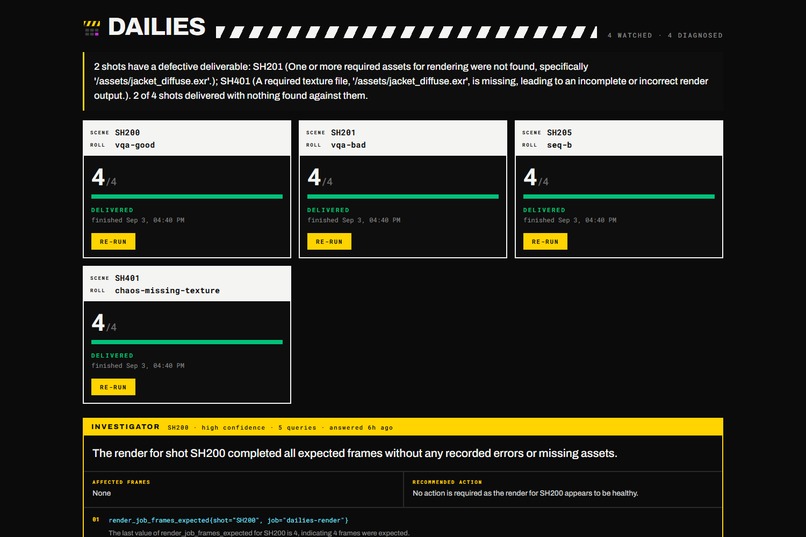Image resolution: width=806 pixels, height=537 pixels.
Task: Click the SH205 card's 4/4 frame count
Action: coord(536,178)
